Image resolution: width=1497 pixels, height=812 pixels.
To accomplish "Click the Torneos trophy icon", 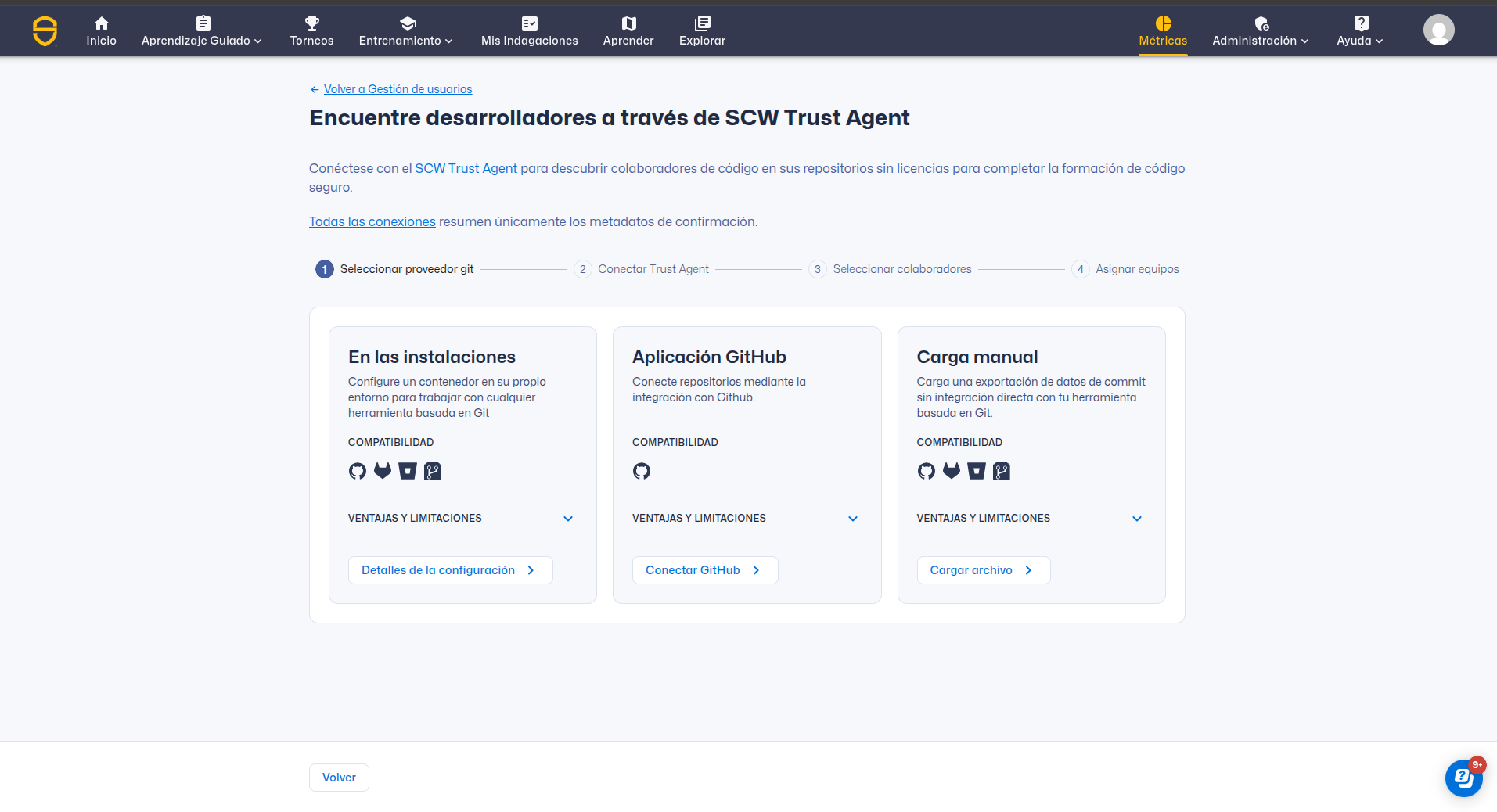I will tap(311, 23).
